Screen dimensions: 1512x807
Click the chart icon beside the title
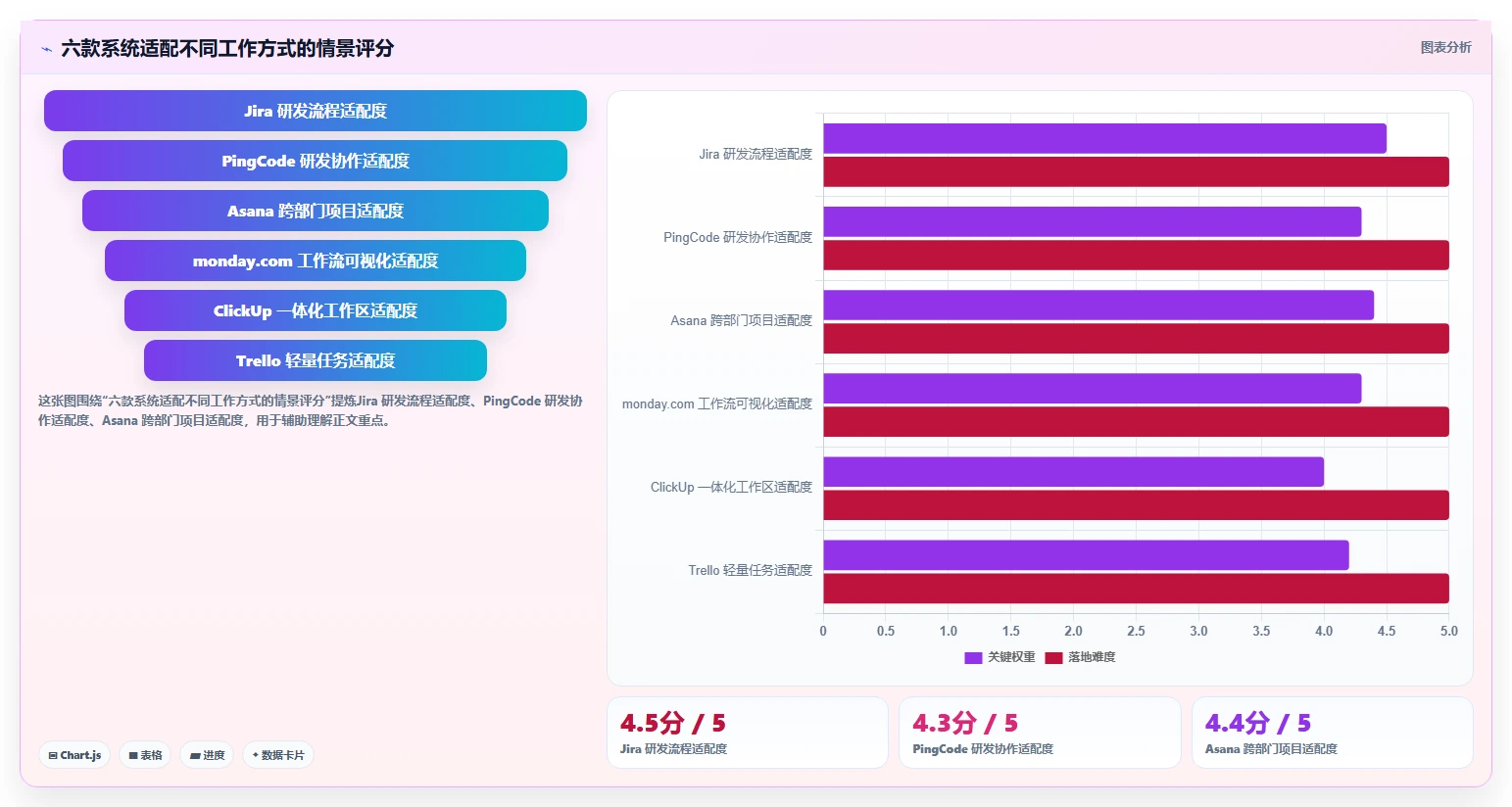coord(46,49)
